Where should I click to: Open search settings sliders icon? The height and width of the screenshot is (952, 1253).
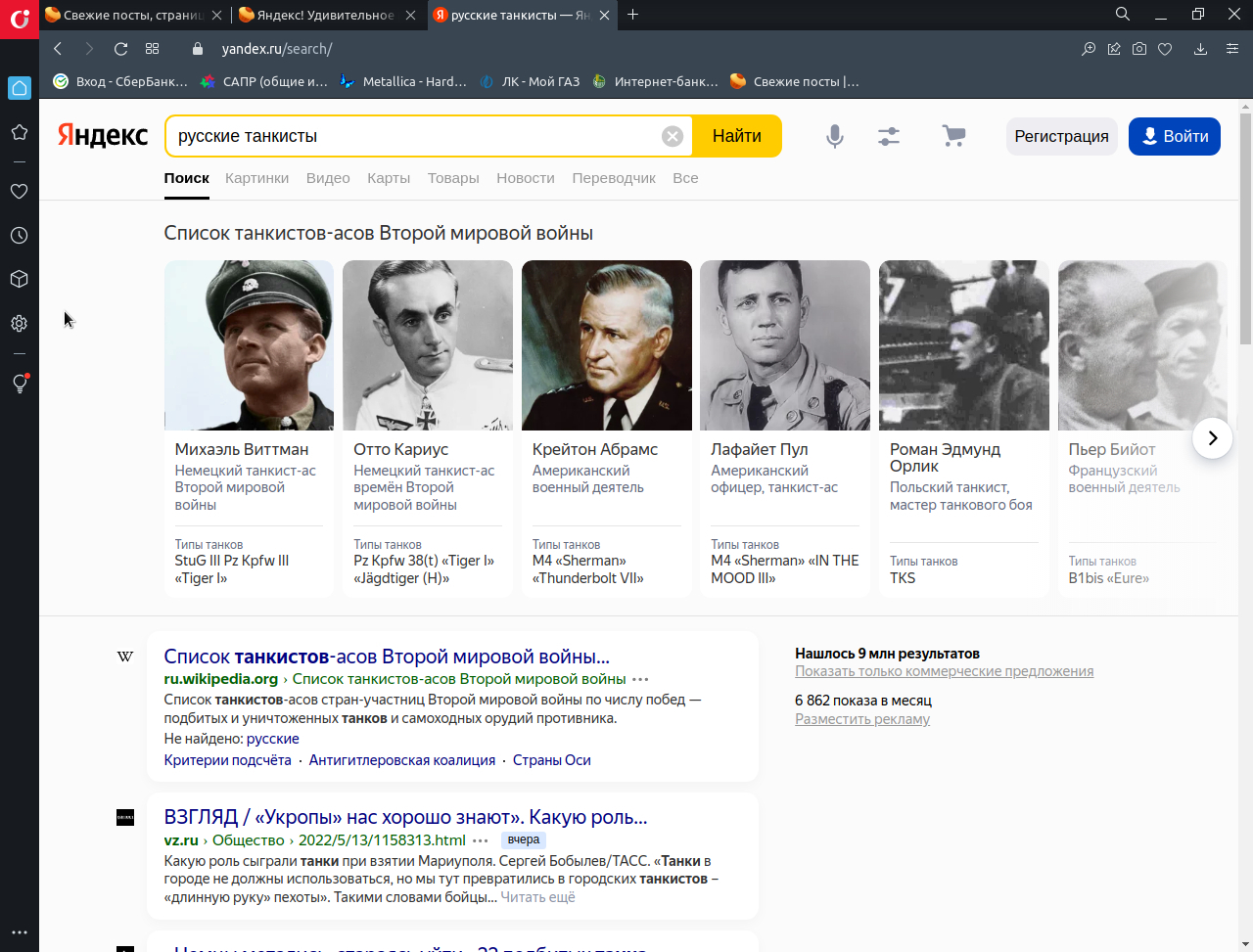pyautogui.click(x=889, y=136)
